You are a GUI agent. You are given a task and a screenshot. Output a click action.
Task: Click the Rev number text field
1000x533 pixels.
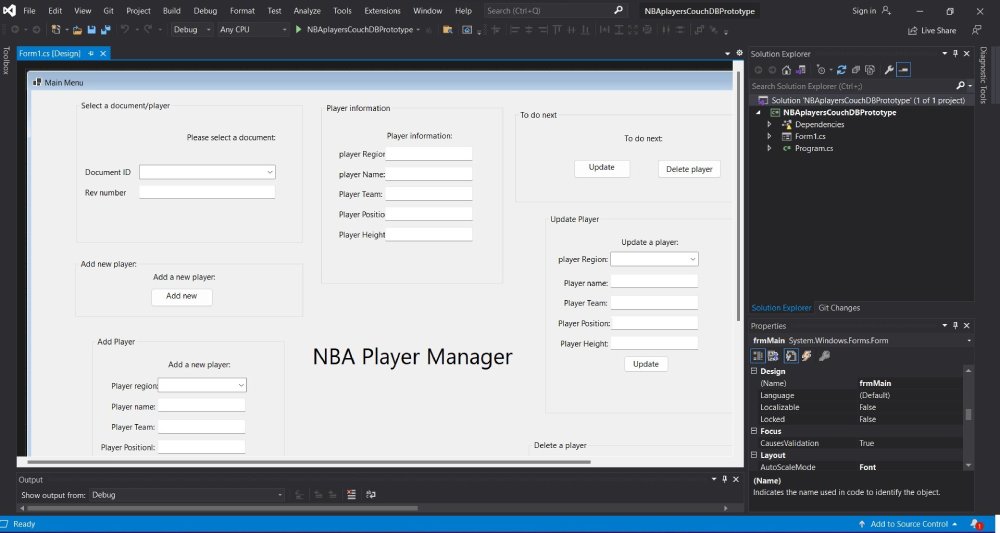(207, 192)
